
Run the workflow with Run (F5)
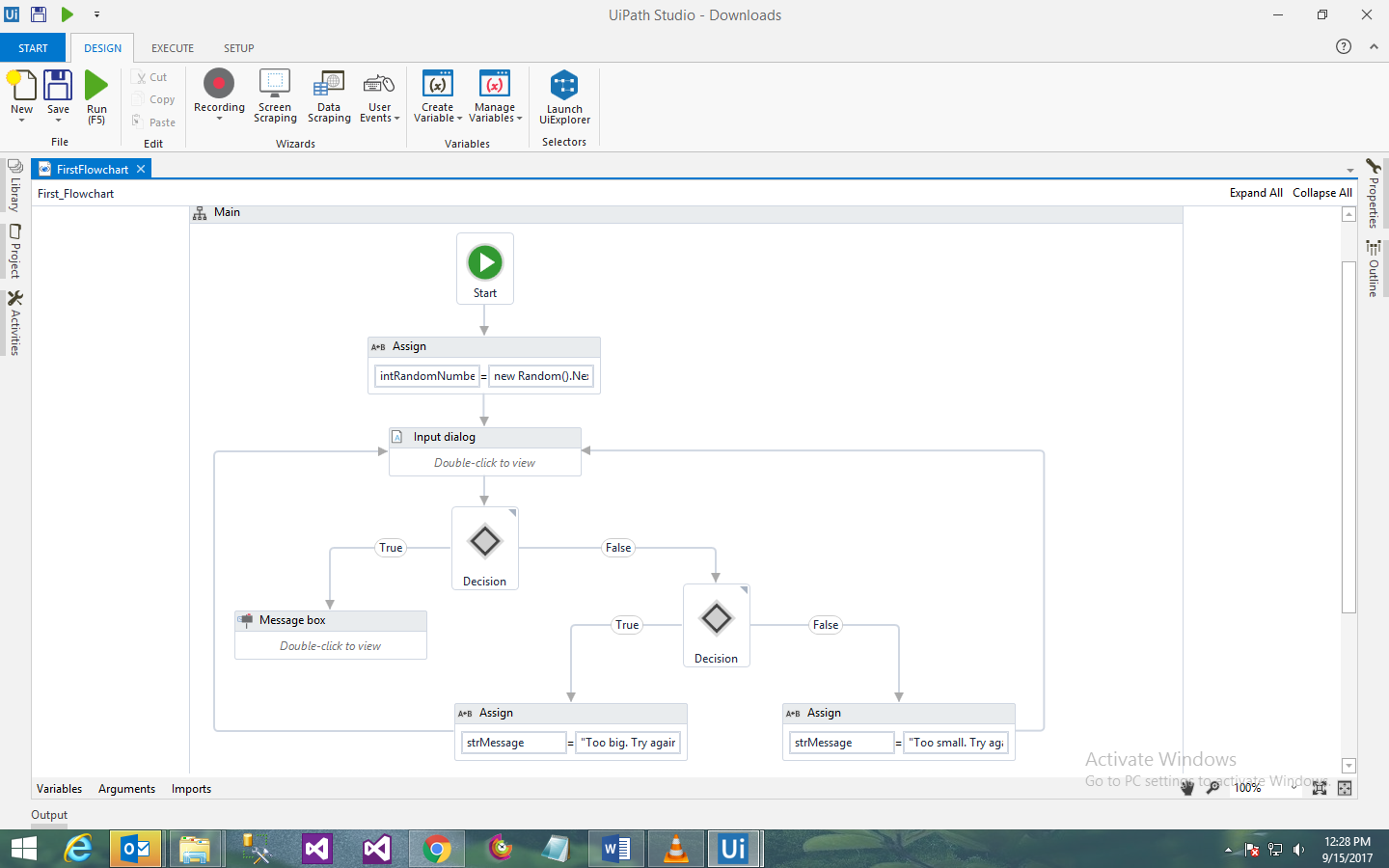point(96,96)
